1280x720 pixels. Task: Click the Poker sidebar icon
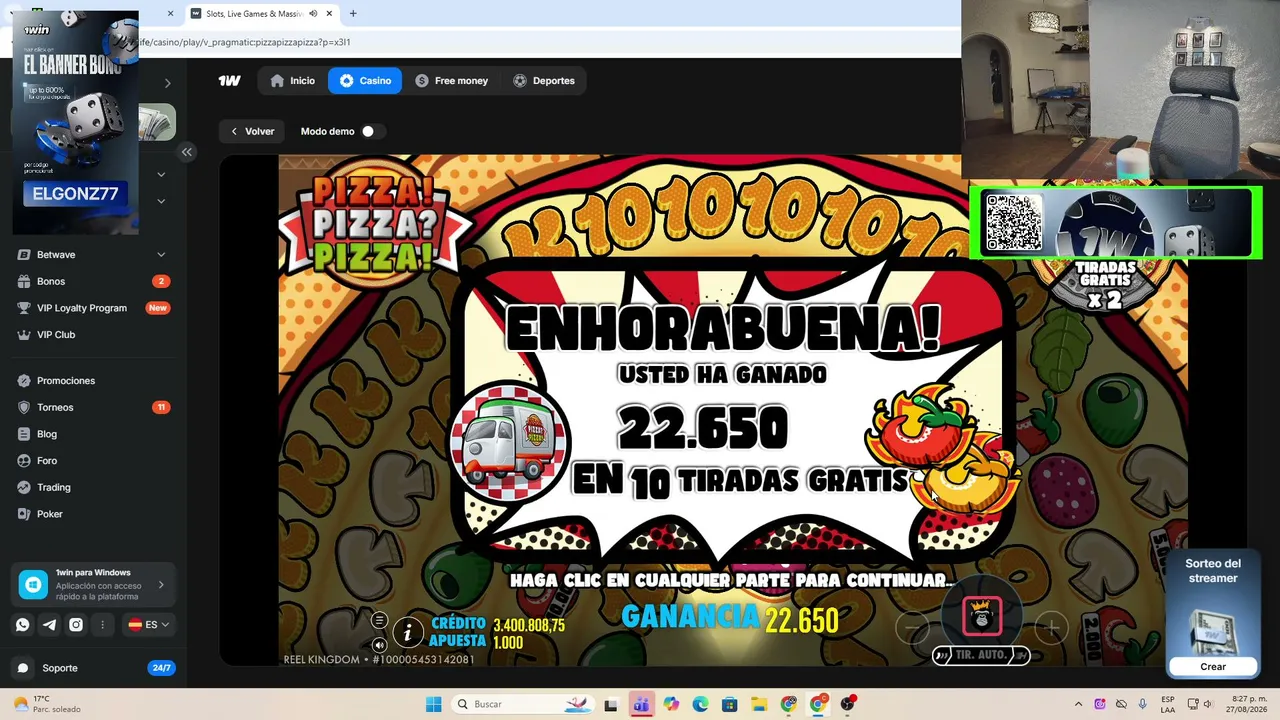pos(24,514)
